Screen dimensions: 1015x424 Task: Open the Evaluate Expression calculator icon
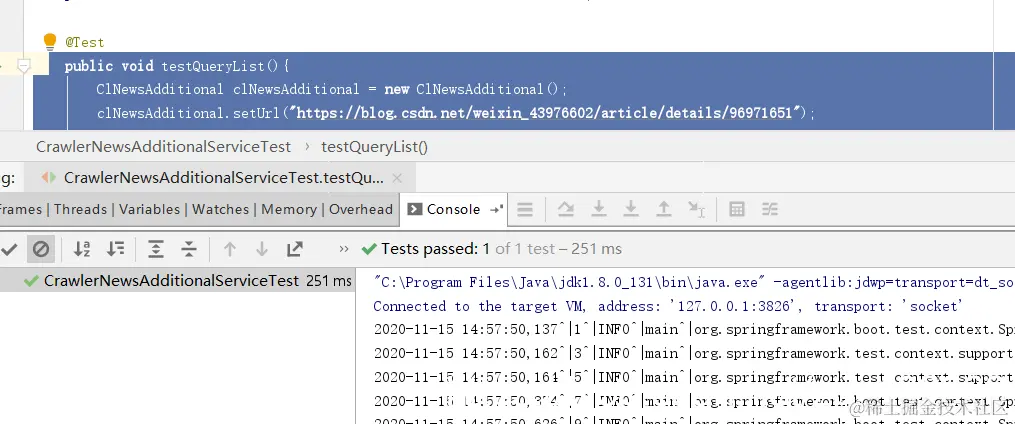737,209
